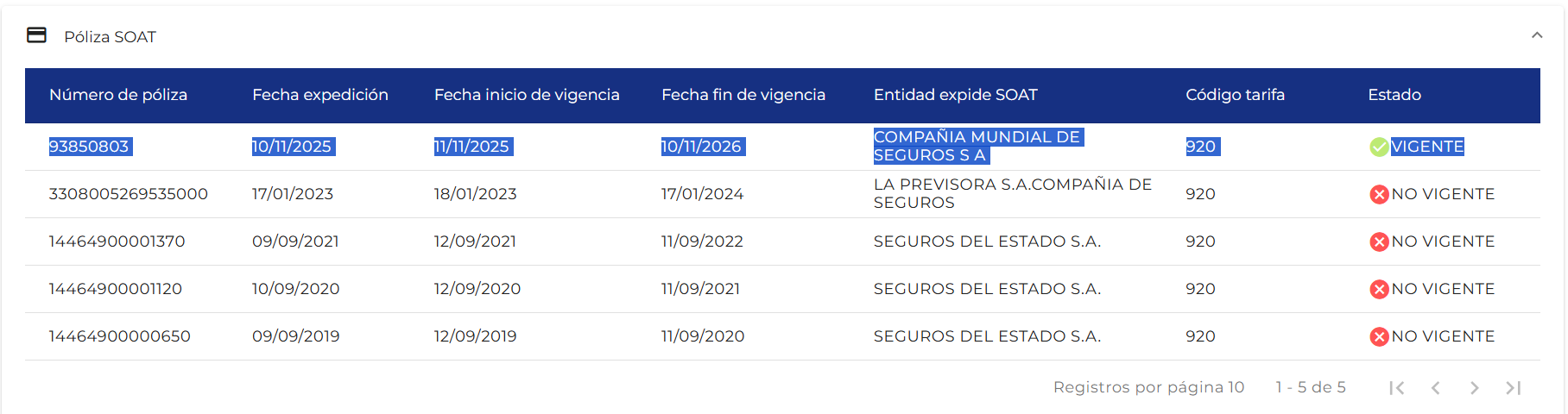Go to first page of records

(x=1396, y=388)
